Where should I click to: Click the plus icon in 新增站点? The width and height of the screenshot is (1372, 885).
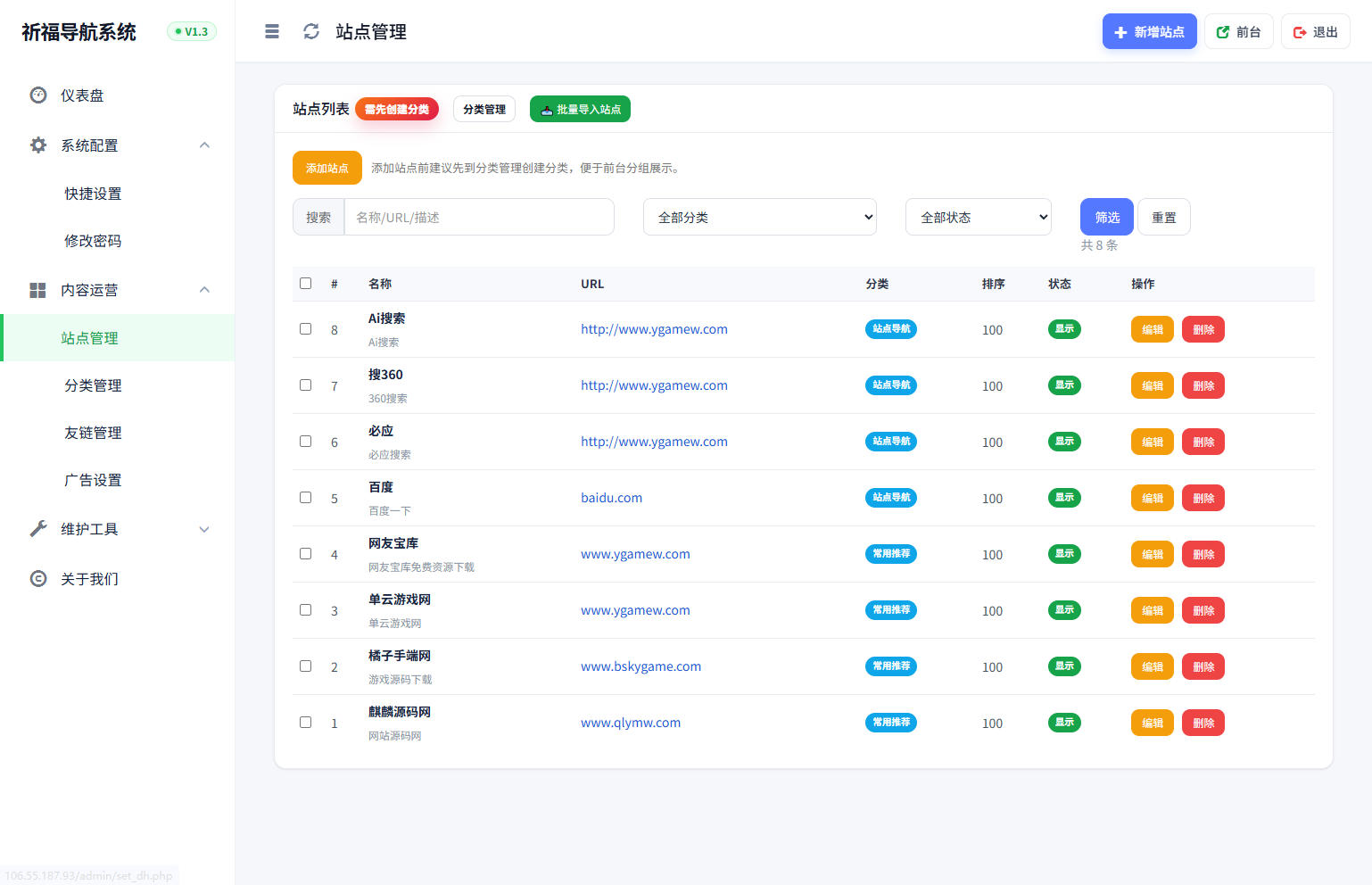[x=1121, y=32]
